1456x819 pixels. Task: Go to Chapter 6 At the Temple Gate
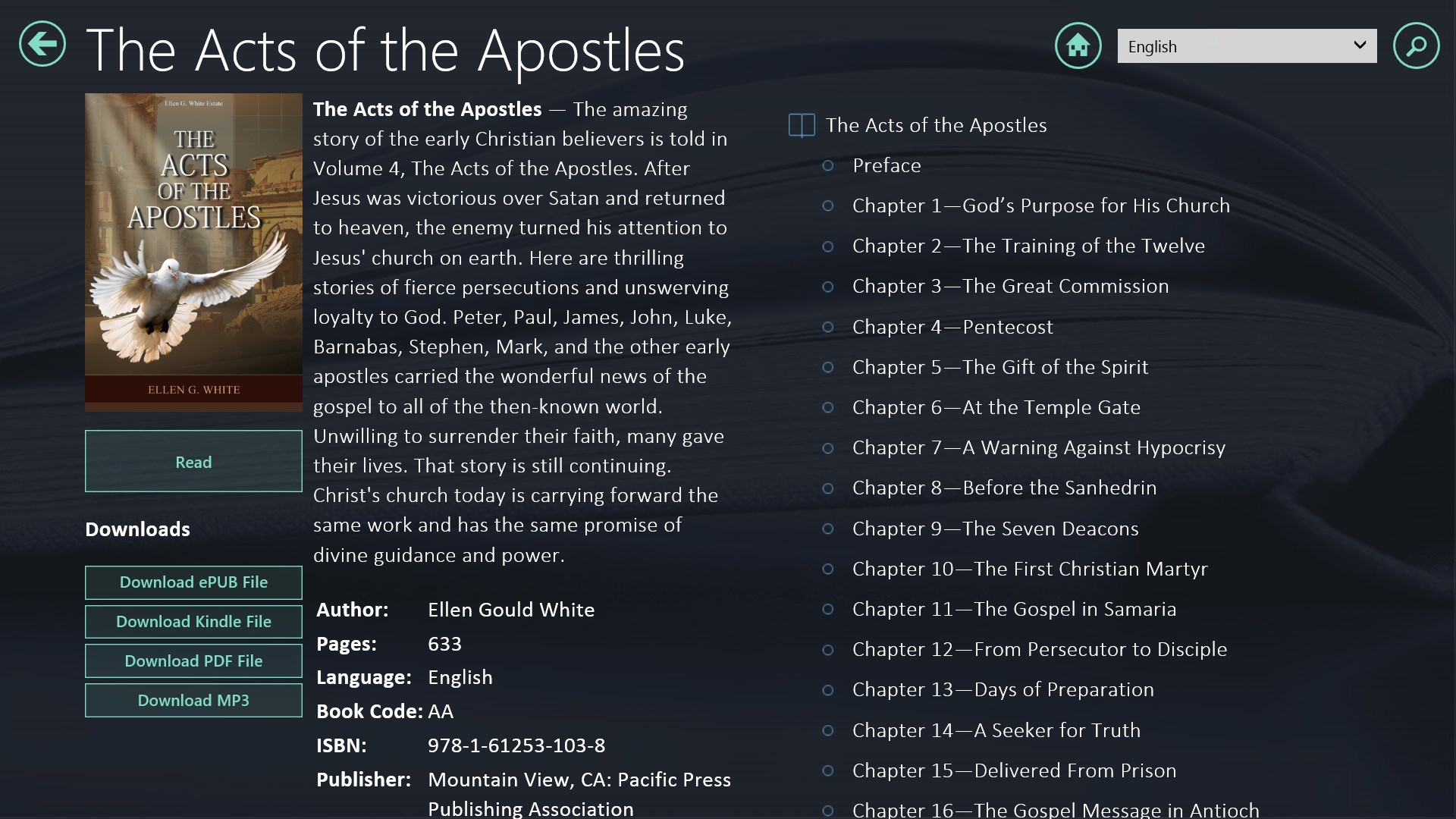coord(996,407)
